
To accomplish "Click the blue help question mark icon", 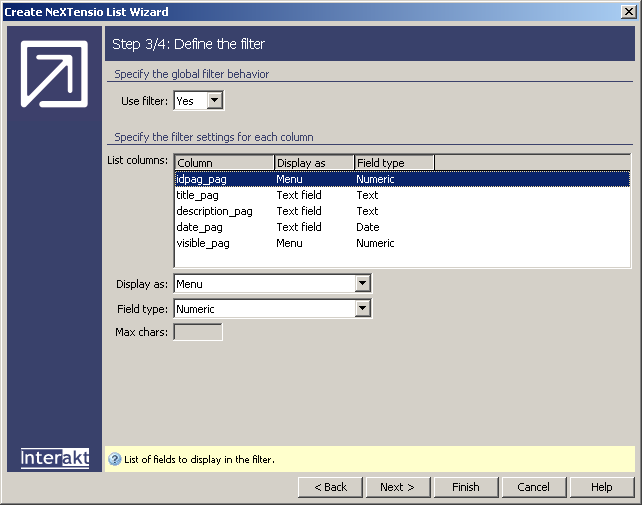I will click(x=114, y=459).
